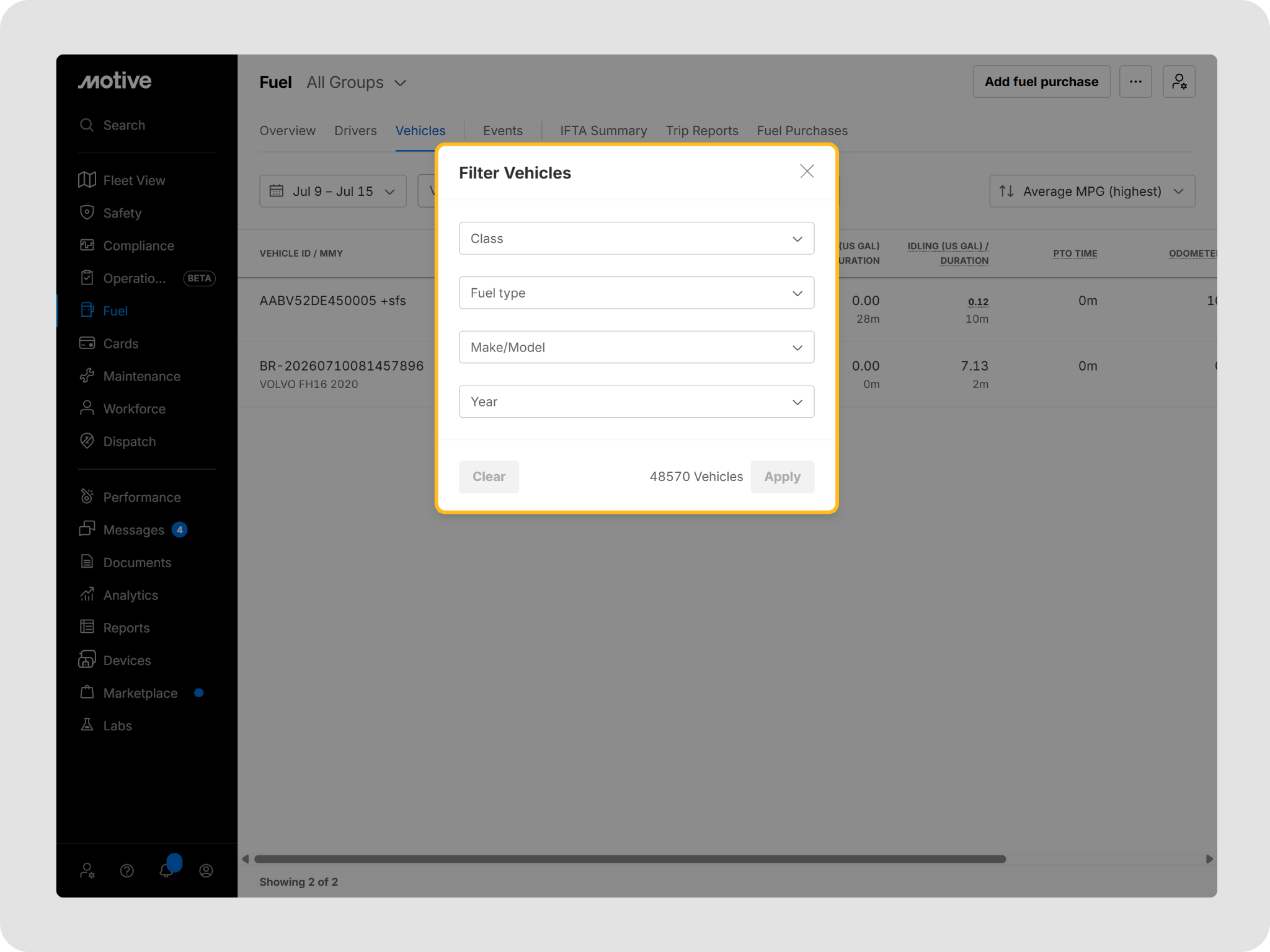
Task: Click the scroll right arrow
Action: coord(1209,860)
